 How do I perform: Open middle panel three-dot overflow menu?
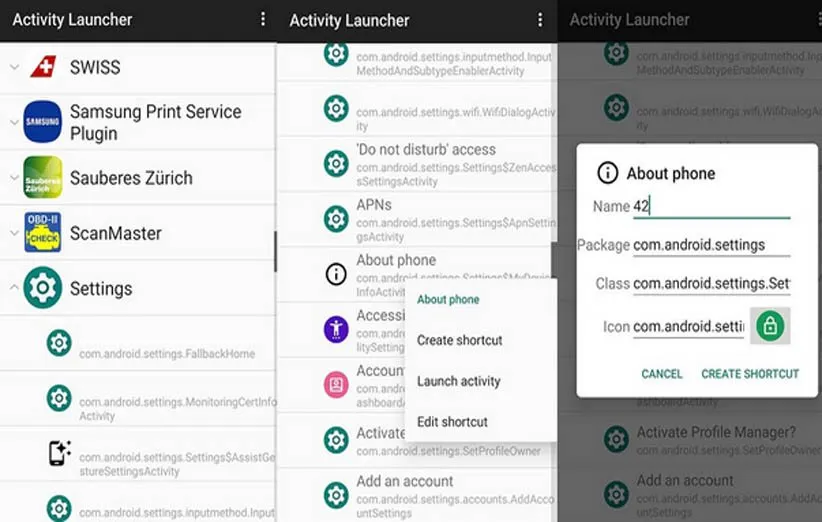pyautogui.click(x=540, y=20)
